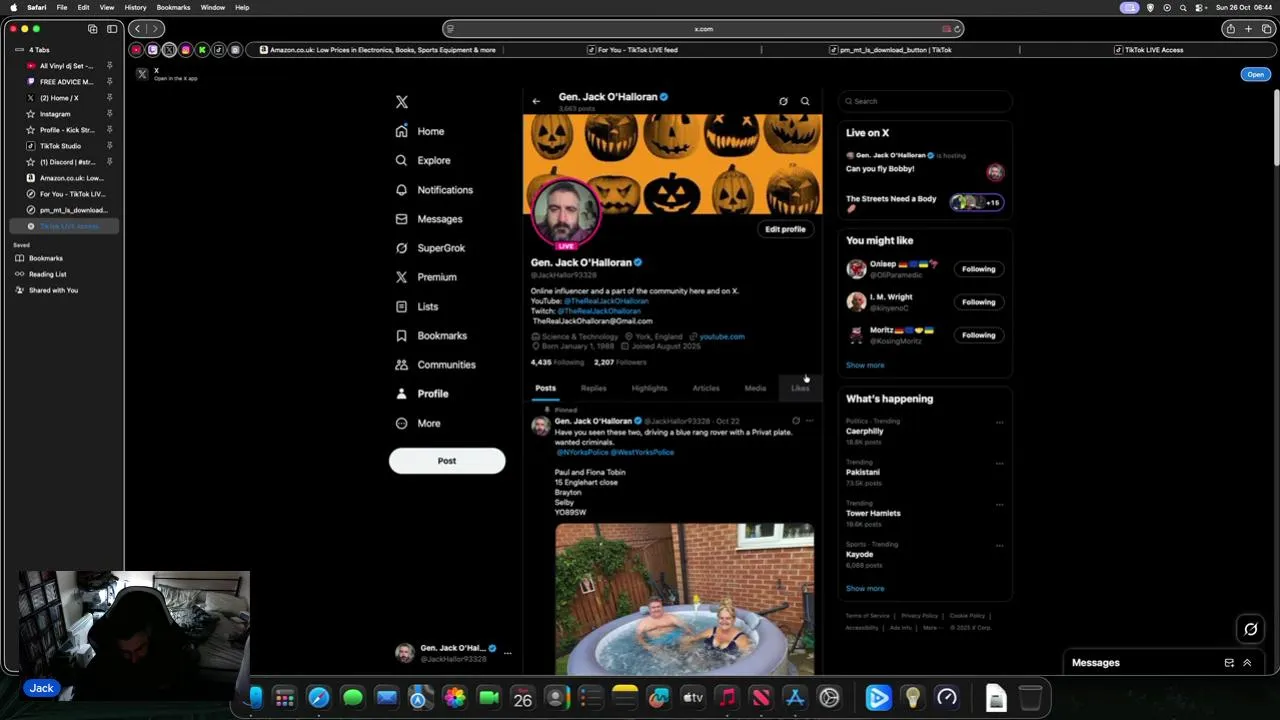Open Photos app in Dock
This screenshot has height=720, width=1280.
tap(455, 698)
